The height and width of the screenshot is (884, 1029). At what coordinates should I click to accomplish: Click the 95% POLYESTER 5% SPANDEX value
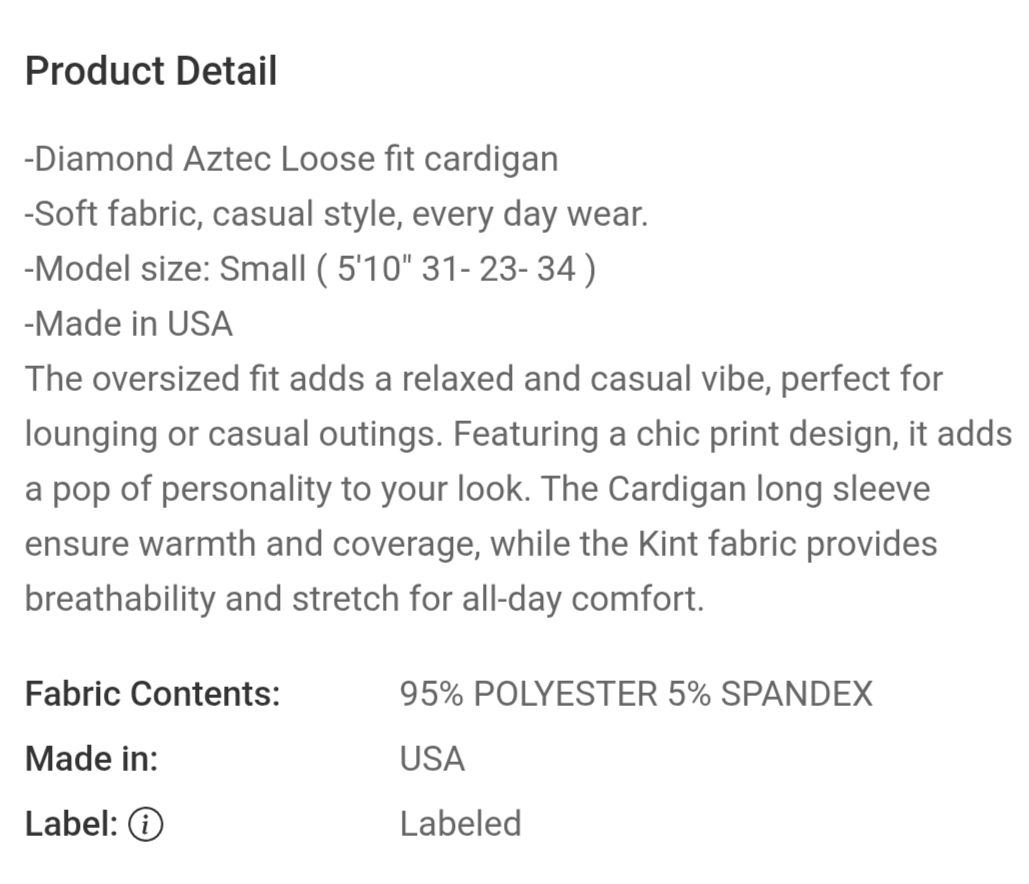click(637, 694)
